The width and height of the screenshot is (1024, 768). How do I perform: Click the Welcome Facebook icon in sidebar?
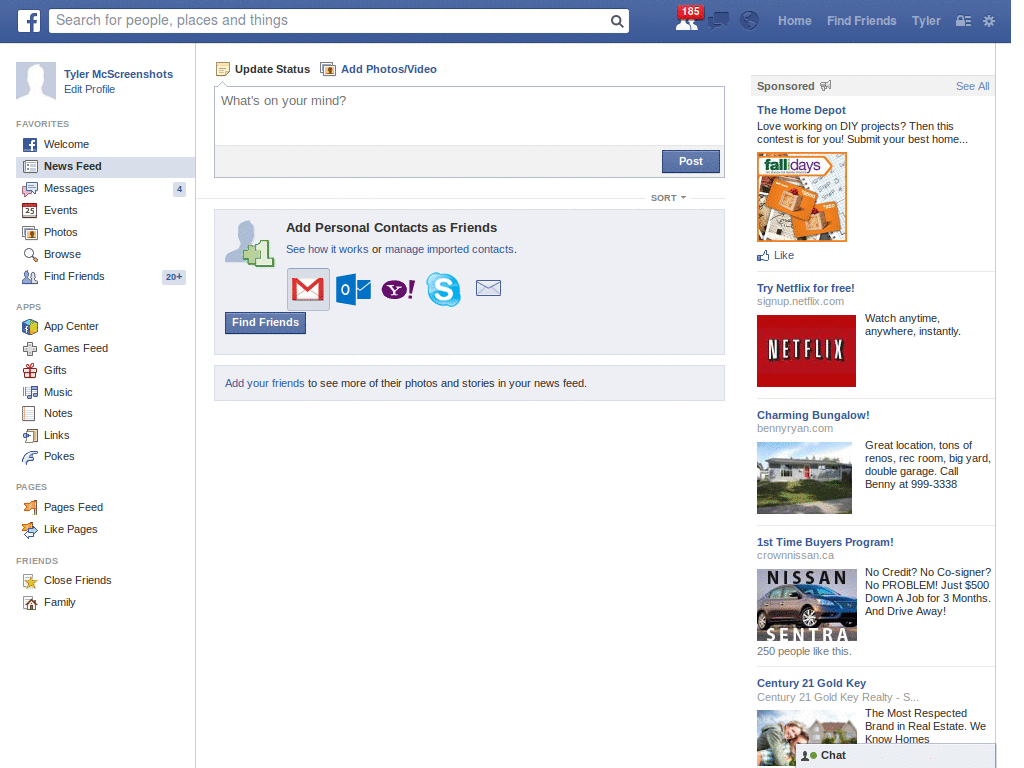(x=30, y=145)
